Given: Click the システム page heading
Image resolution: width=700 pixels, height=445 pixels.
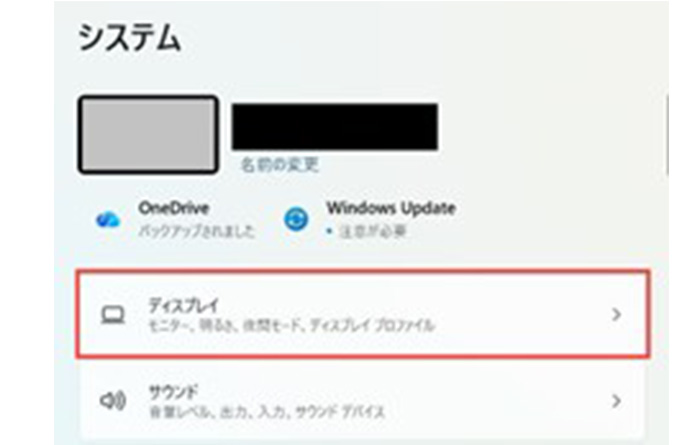Looking at the screenshot, I should [129, 38].
